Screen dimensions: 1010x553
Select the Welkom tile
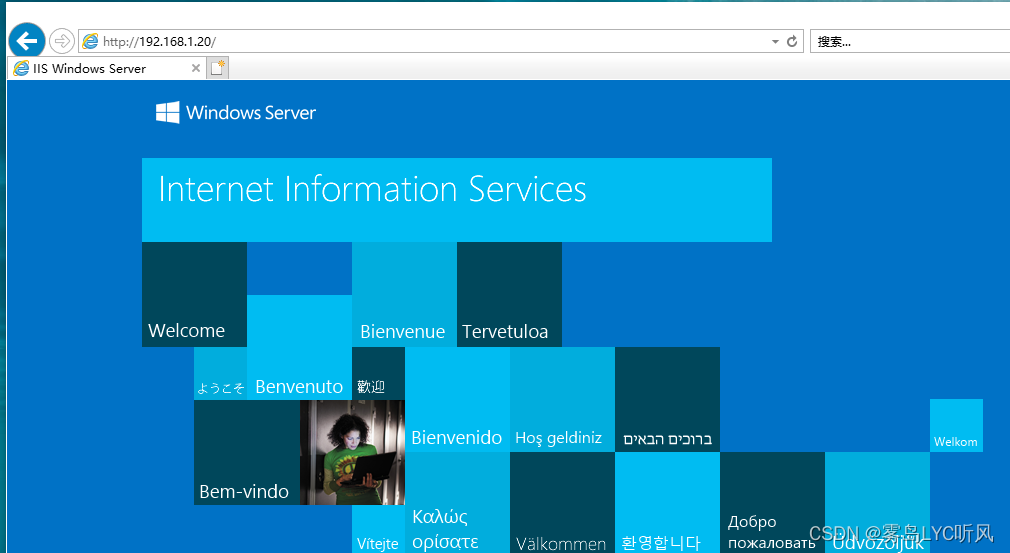(x=957, y=426)
